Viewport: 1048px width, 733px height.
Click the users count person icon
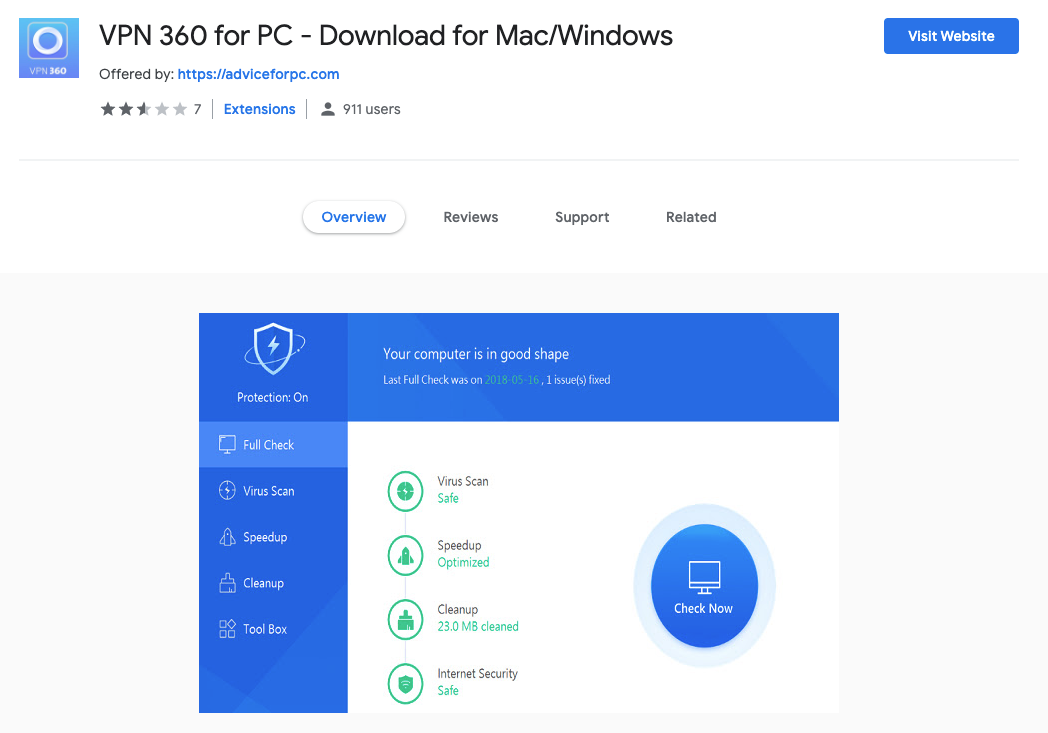pos(327,108)
